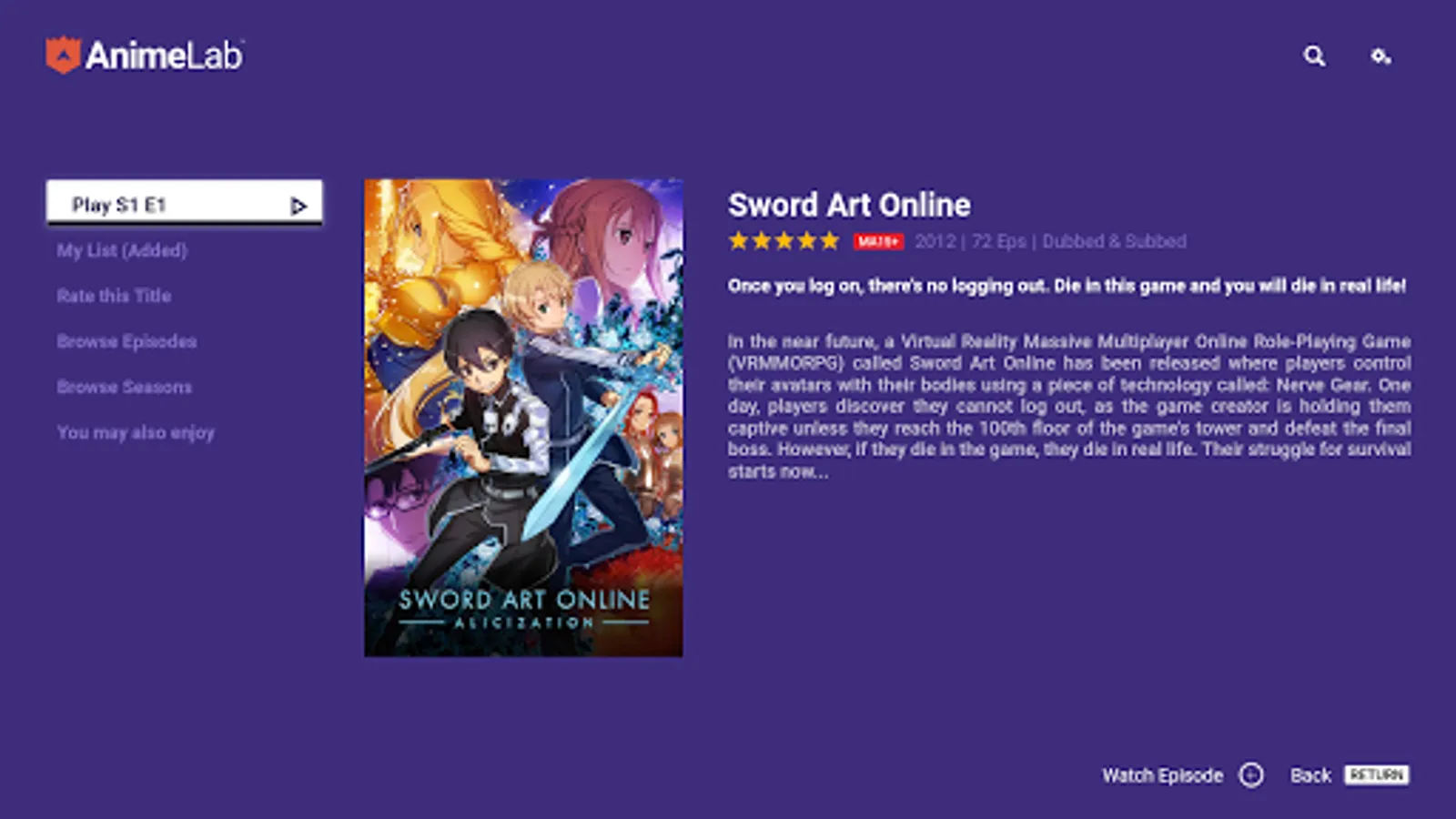This screenshot has height=819, width=1456.
Task: Toggle My List (Added) entry
Action: click(122, 250)
